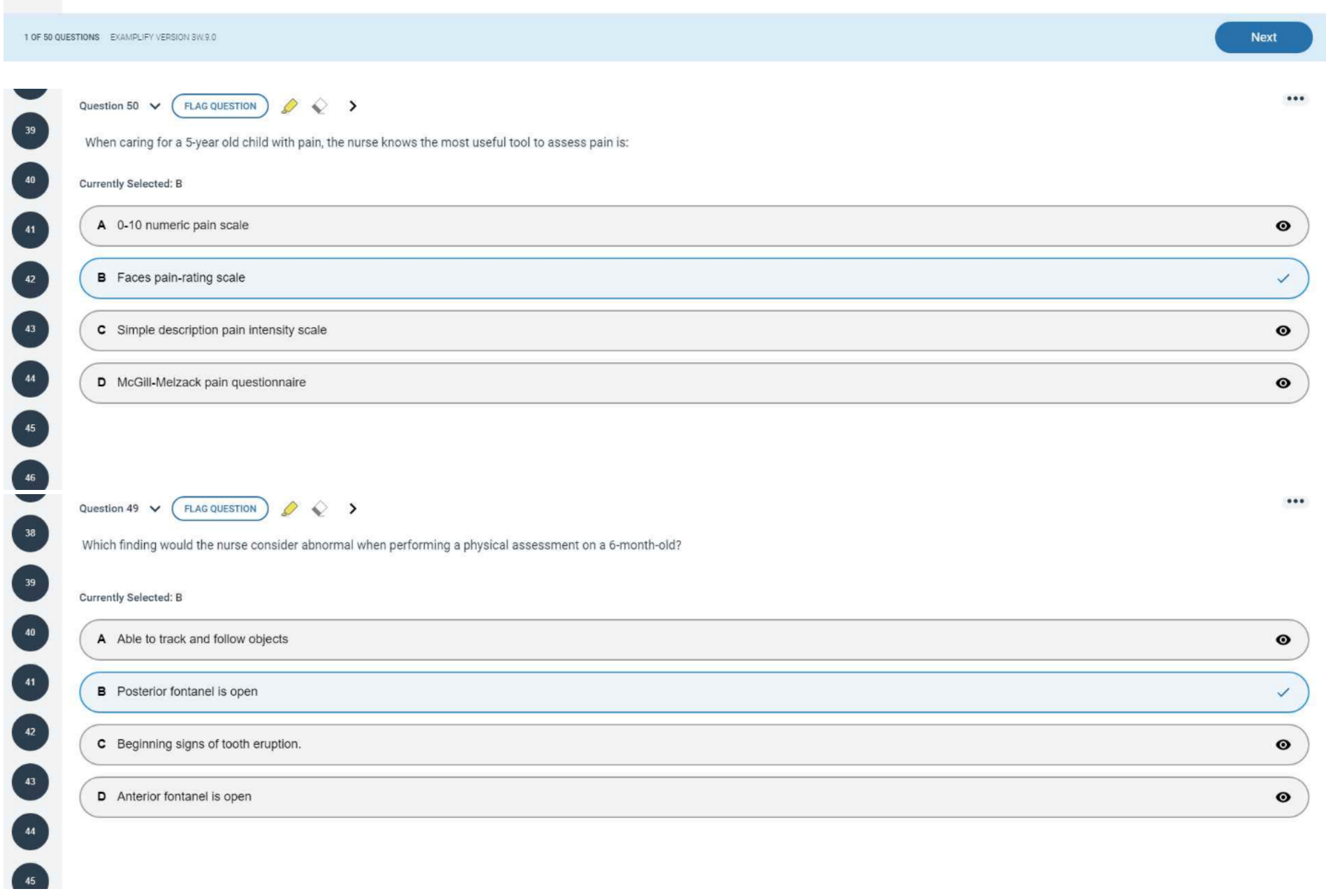Open the three-dot menu for Question 50
The image size is (1326, 896).
(x=1295, y=99)
